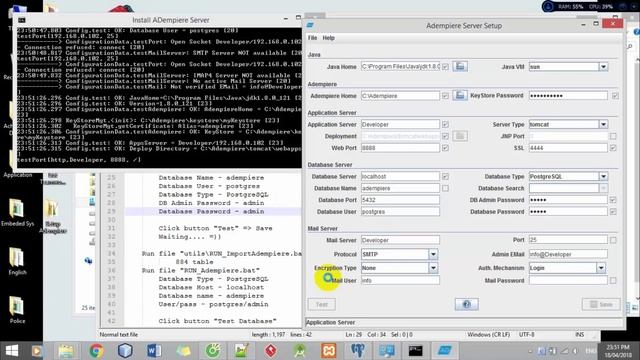Browse for the Java Home folder
Viewport: 640px width, 360px height.
(460, 67)
